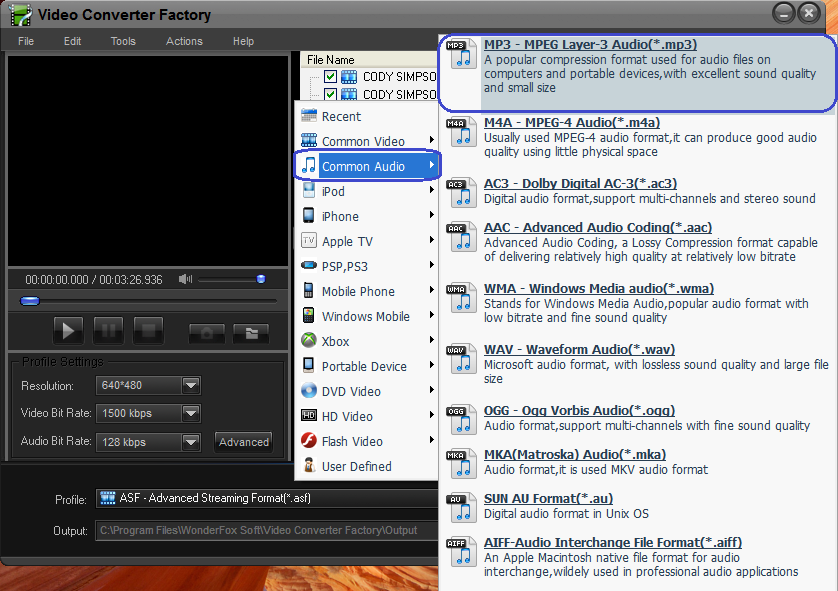The image size is (838, 591).
Task: Open the snapshot folder button
Action: point(251,334)
